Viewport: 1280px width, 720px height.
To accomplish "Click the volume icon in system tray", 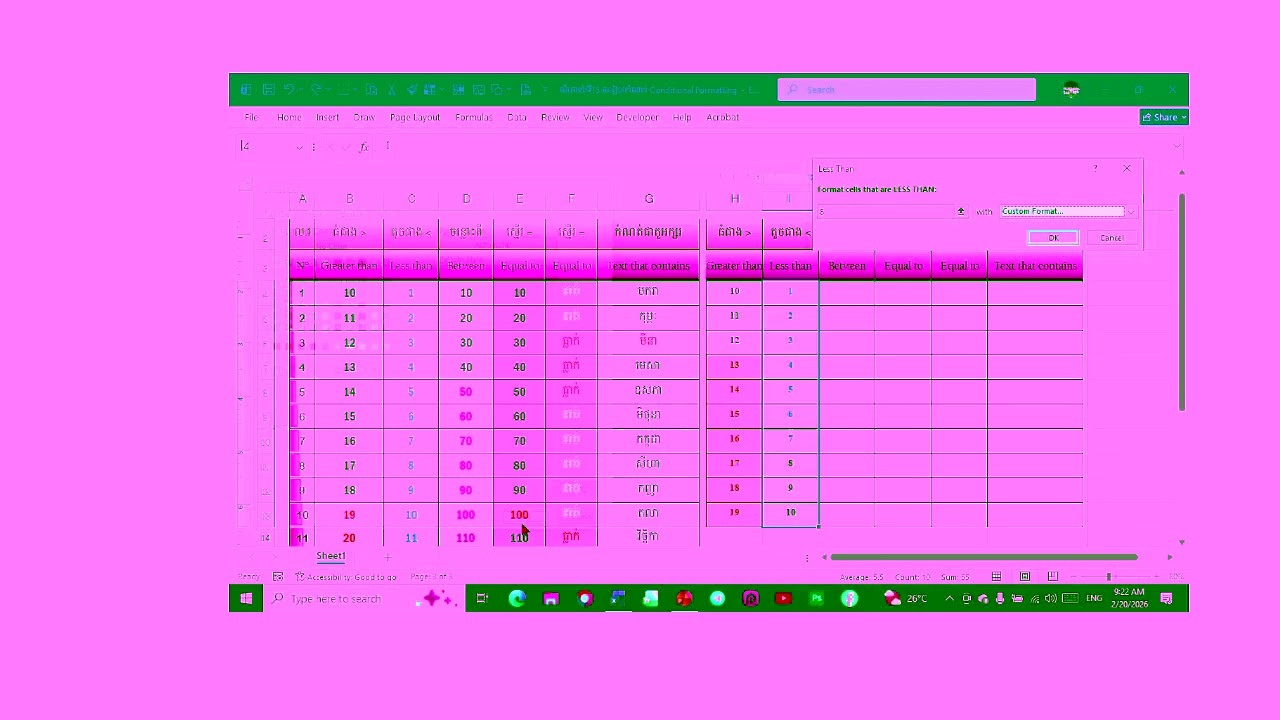I will (1050, 599).
